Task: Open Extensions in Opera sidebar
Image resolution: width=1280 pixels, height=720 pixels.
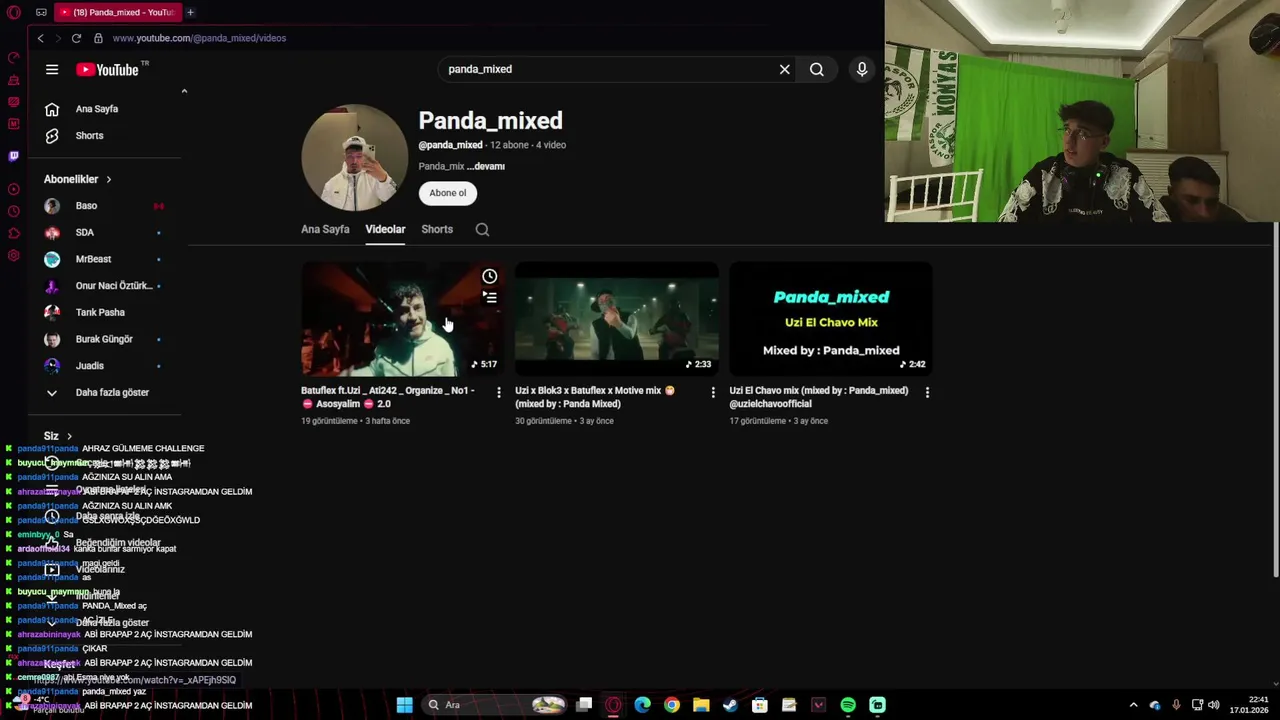Action: 13,234
